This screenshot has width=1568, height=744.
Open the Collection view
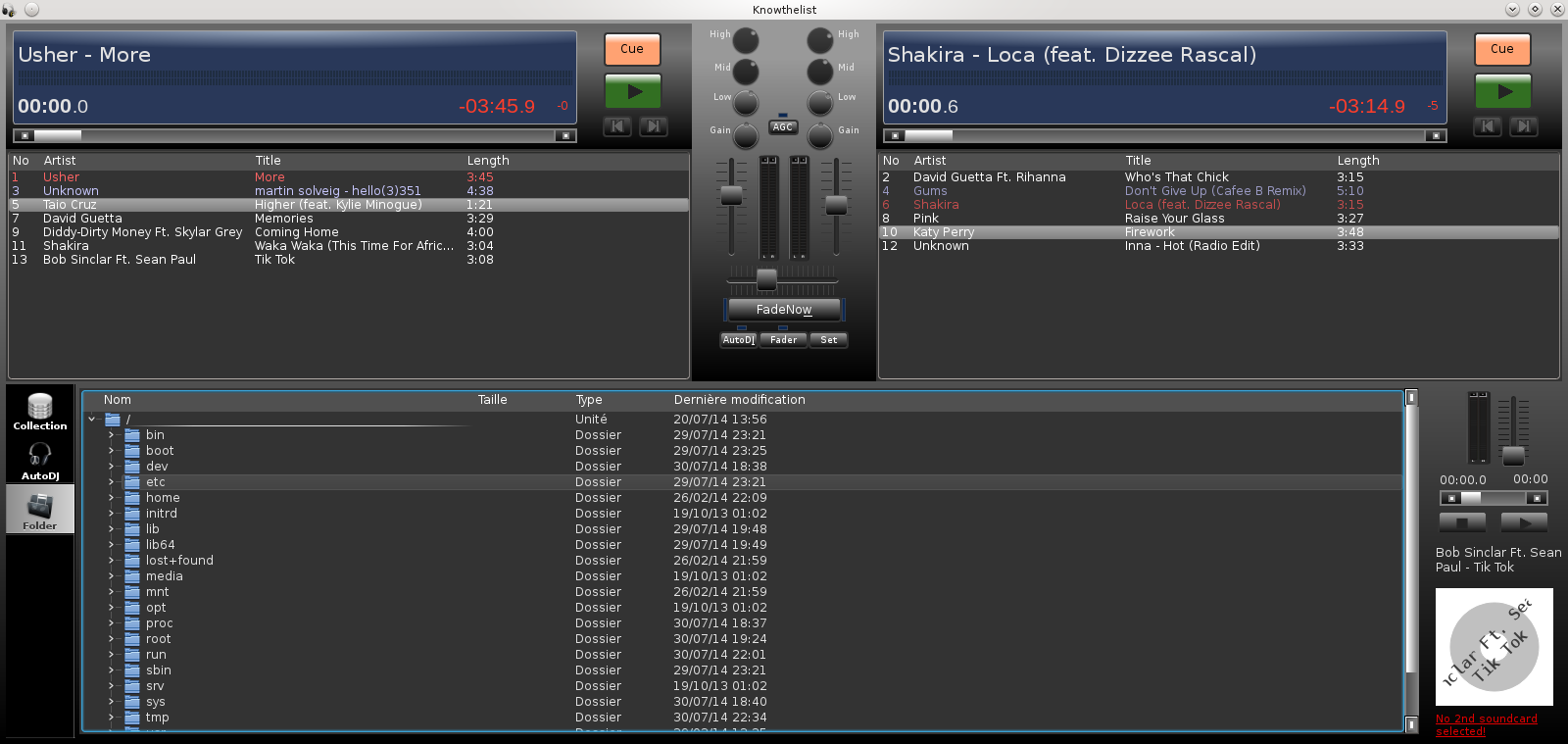coord(40,411)
